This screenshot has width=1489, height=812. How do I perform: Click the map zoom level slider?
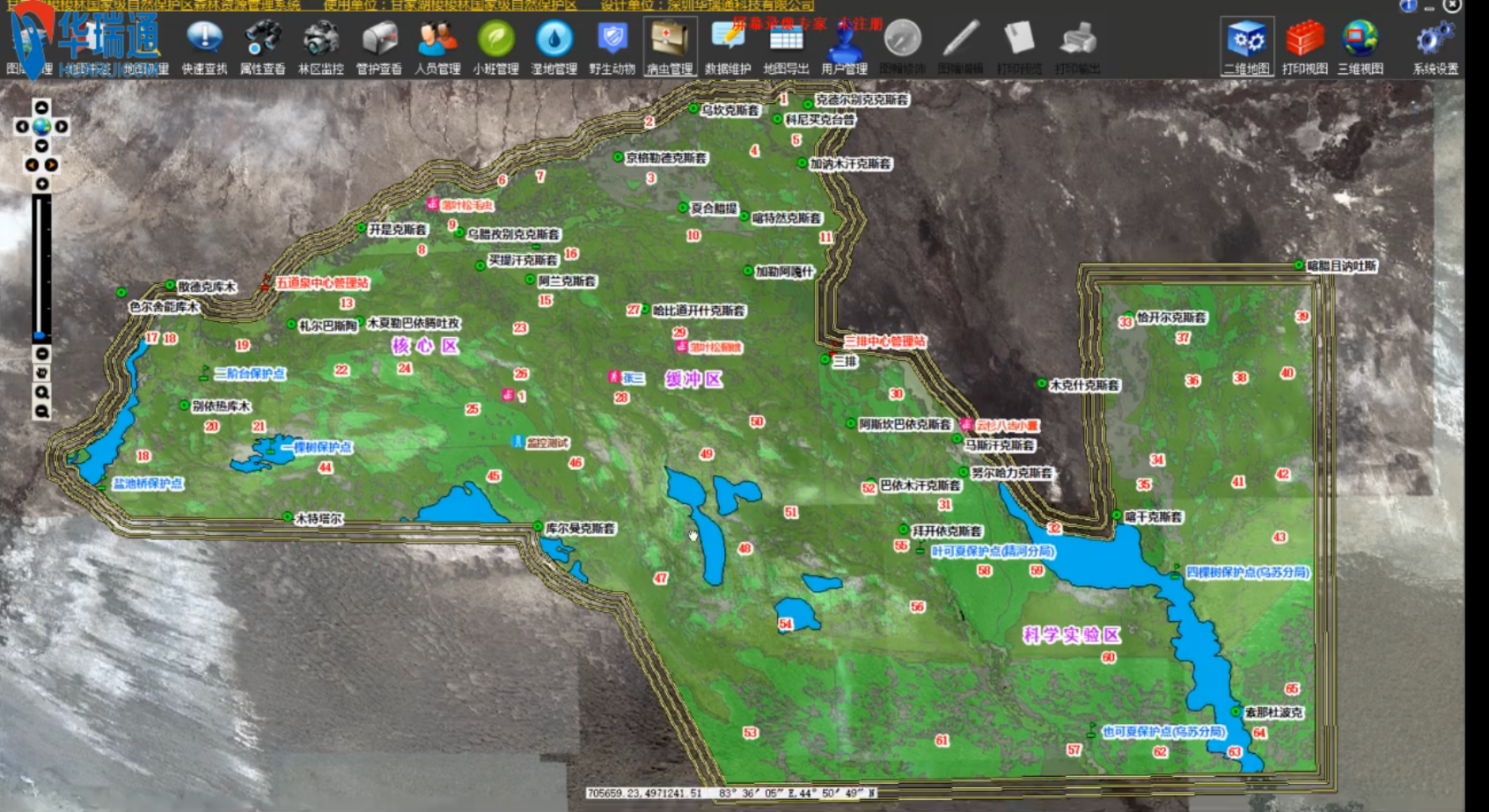tap(40, 264)
